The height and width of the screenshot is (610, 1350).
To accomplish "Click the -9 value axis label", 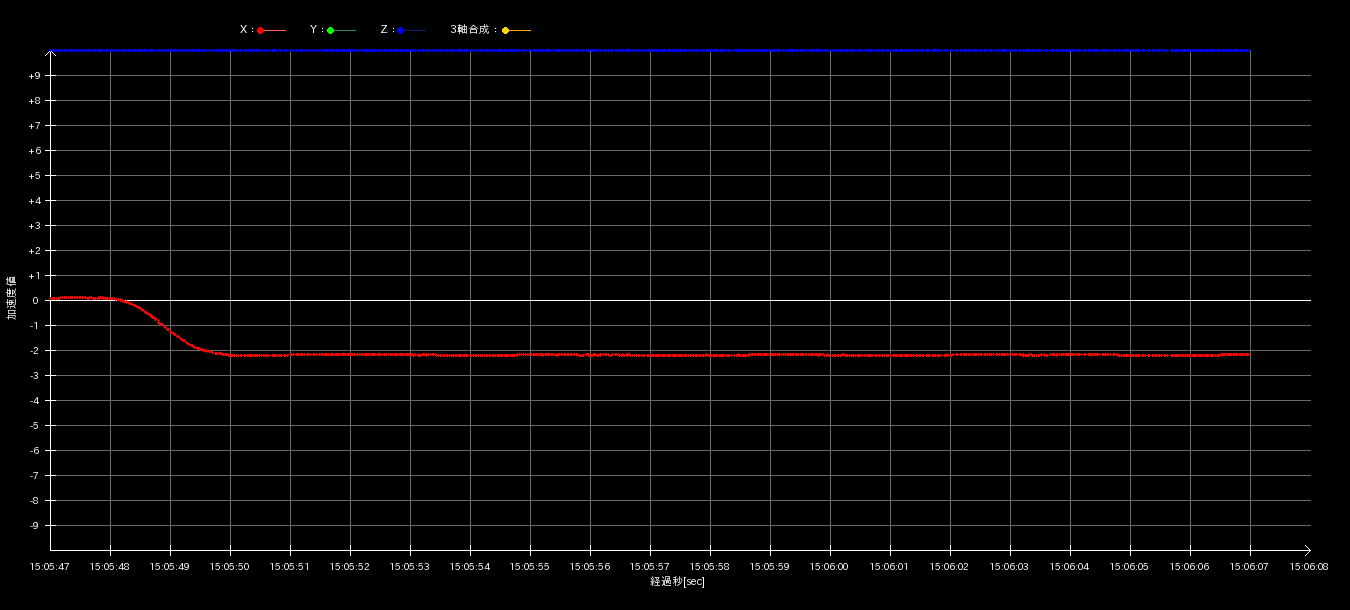I will 34,526.
